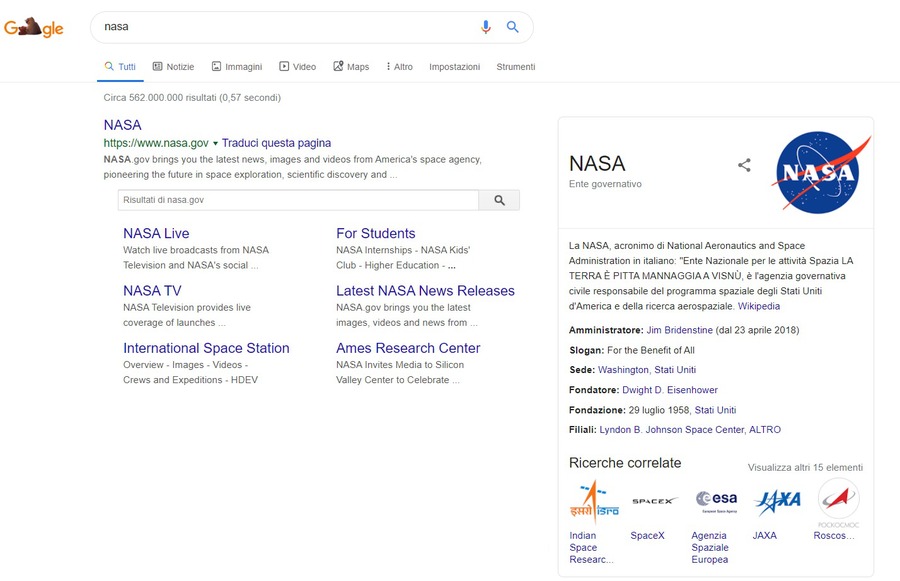Open Stati Uniti link in Fondazione row

[715, 410]
